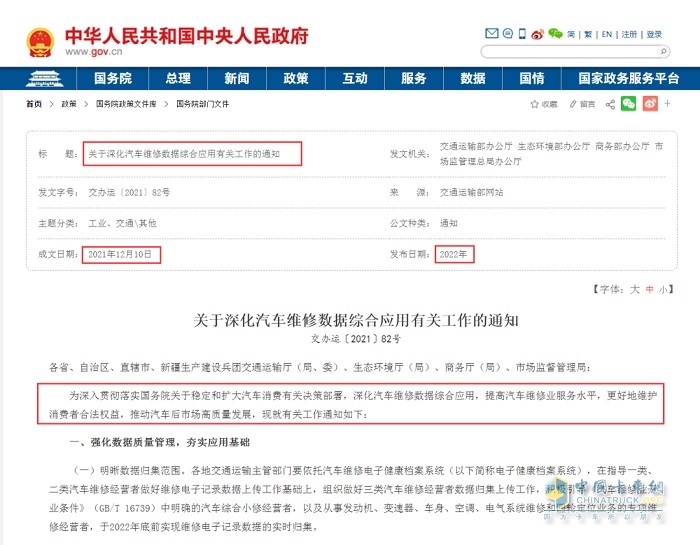
Task: Go to 政策 breadcrumb link
Action: click(x=69, y=104)
